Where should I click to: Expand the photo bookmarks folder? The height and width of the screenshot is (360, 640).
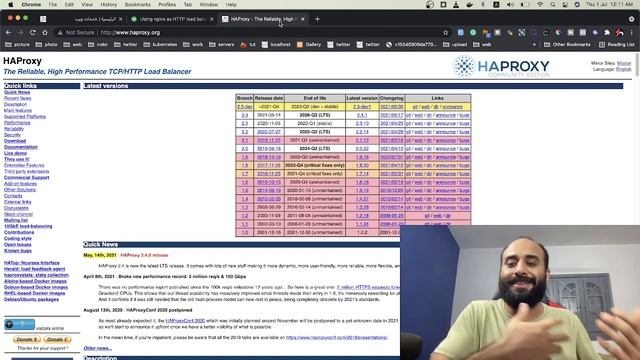[x=47, y=44]
